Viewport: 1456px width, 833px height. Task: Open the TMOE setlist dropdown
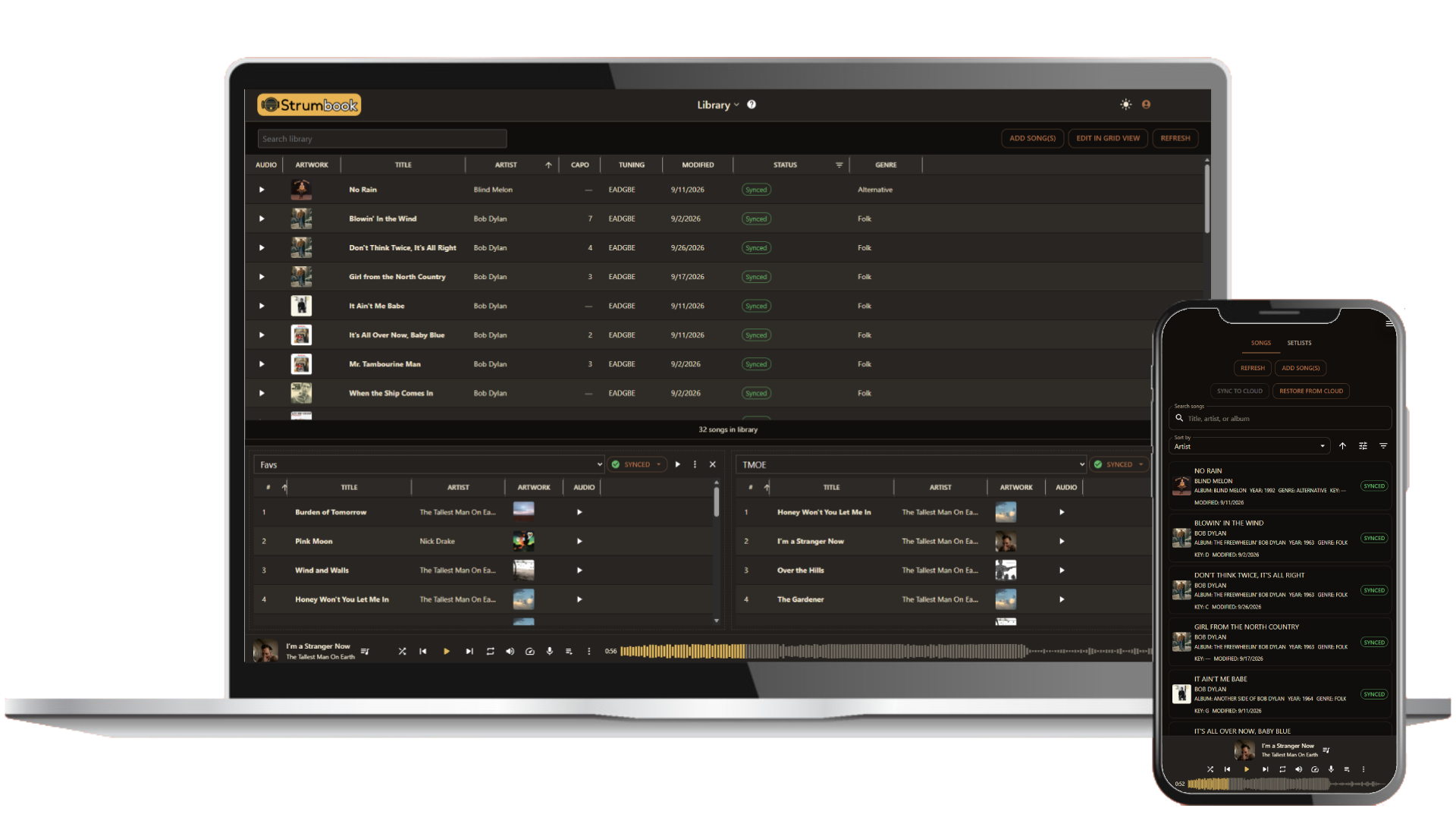912,464
